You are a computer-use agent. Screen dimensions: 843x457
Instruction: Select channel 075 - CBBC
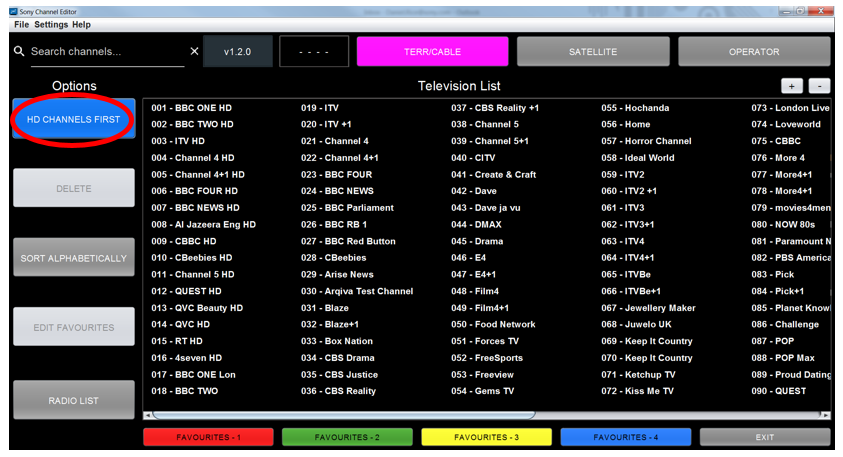(x=776, y=141)
